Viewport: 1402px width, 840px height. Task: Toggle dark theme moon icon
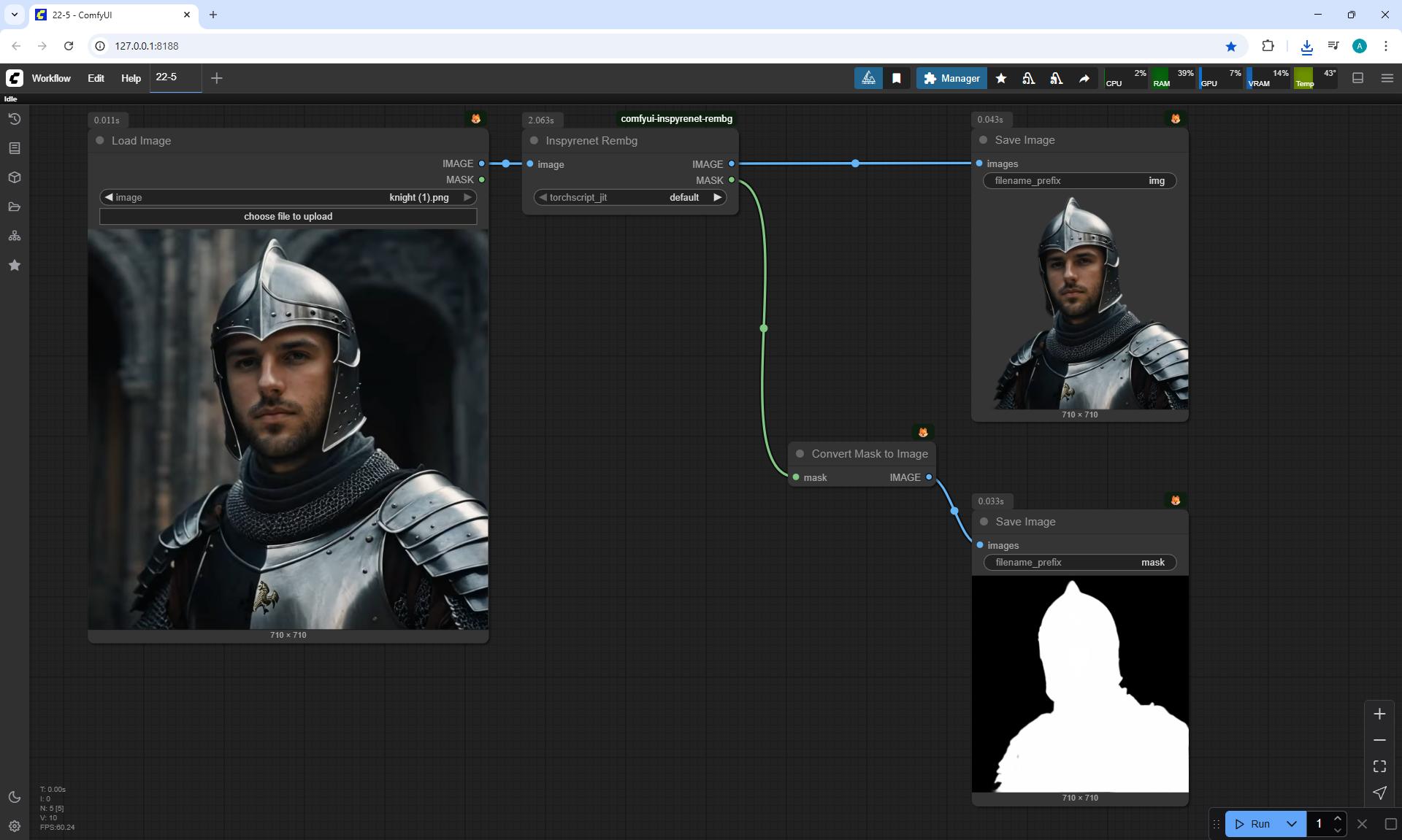click(x=15, y=797)
